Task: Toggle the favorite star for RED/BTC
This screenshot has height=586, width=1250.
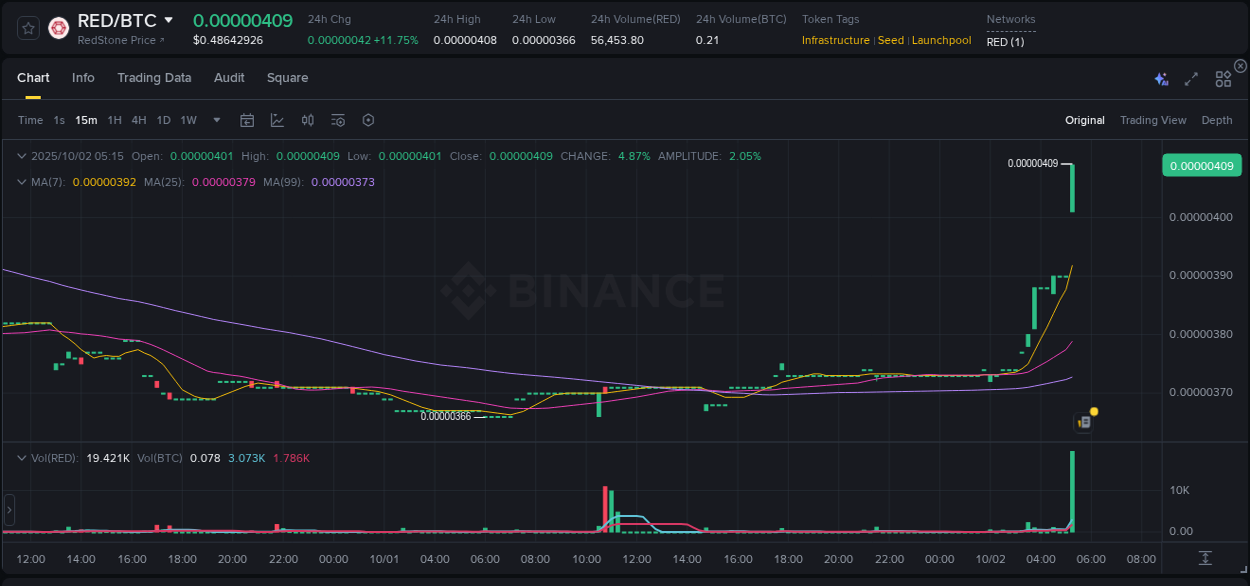Action: (x=27, y=28)
